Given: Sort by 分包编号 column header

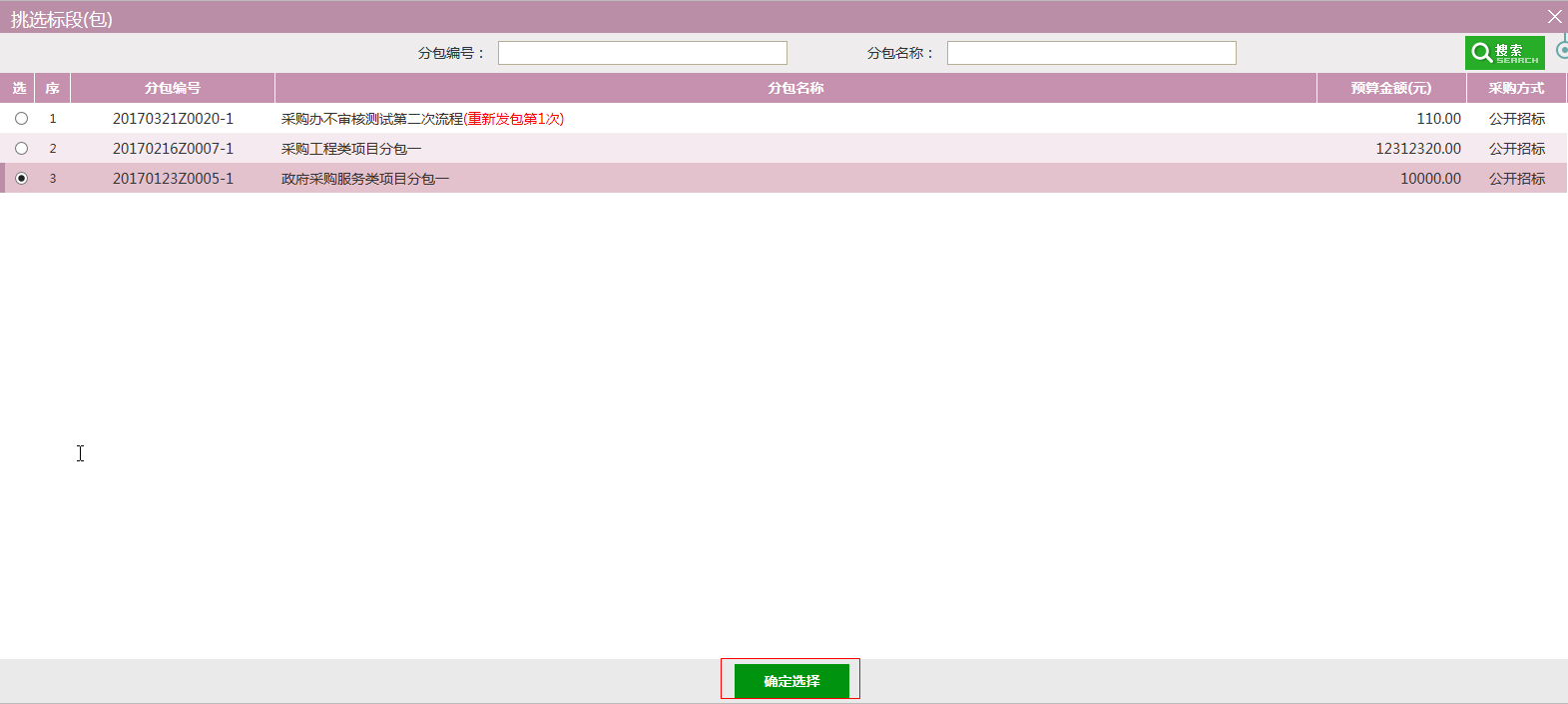Looking at the screenshot, I should (173, 88).
